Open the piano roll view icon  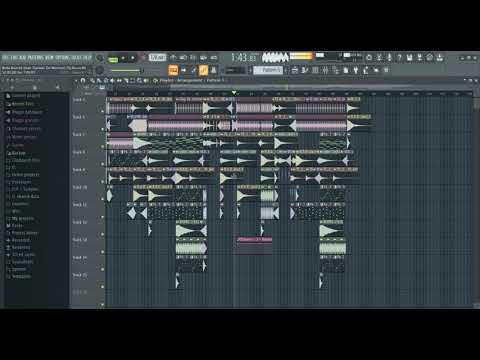click(x=305, y=70)
